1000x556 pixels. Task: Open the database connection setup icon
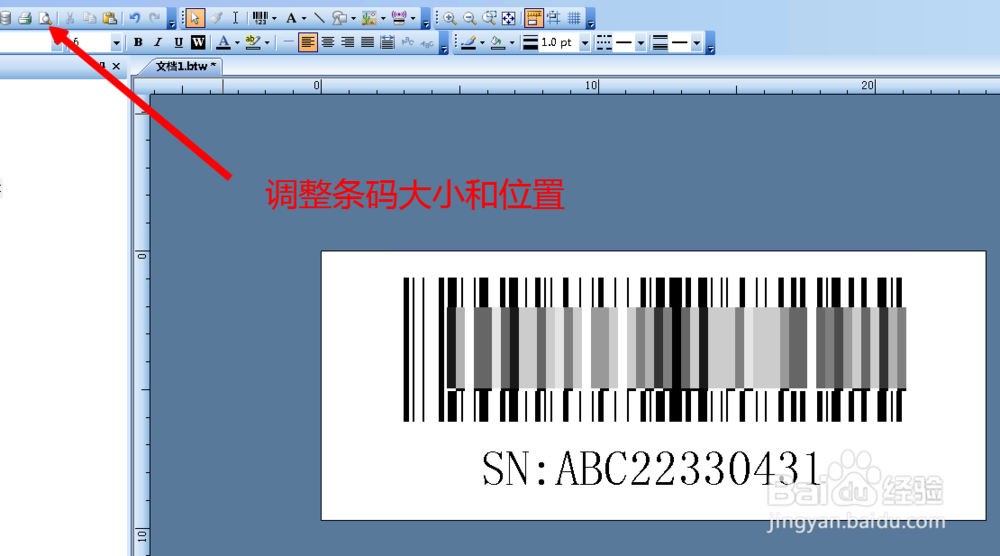5,18
